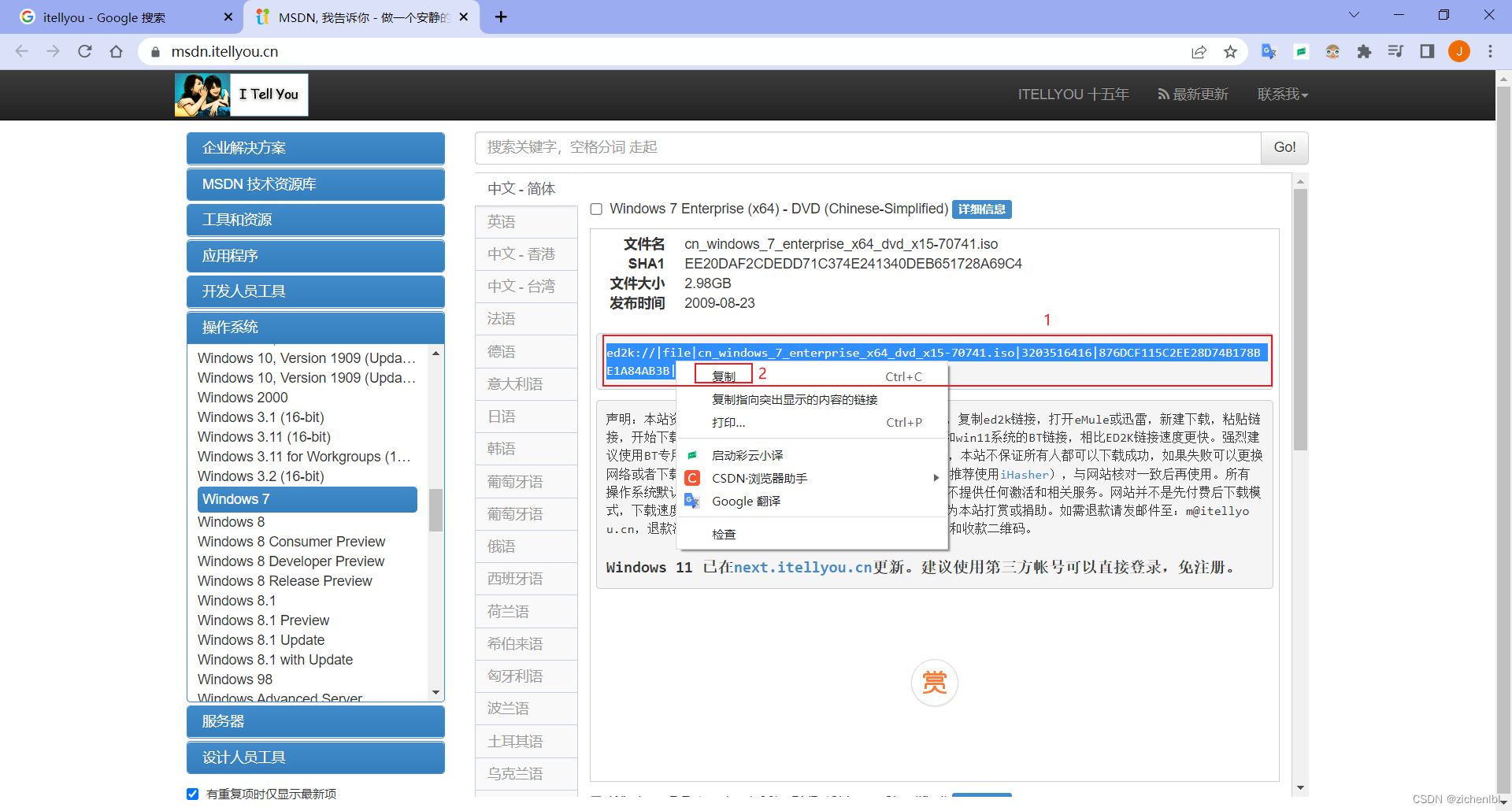This screenshot has height=811, width=1512.
Task: Click the browser back arrow
Action: coord(21,51)
